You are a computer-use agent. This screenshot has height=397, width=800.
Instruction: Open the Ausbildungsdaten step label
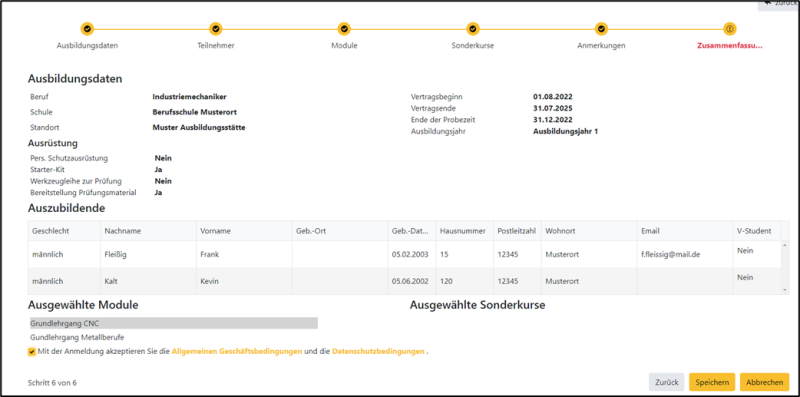(x=87, y=45)
